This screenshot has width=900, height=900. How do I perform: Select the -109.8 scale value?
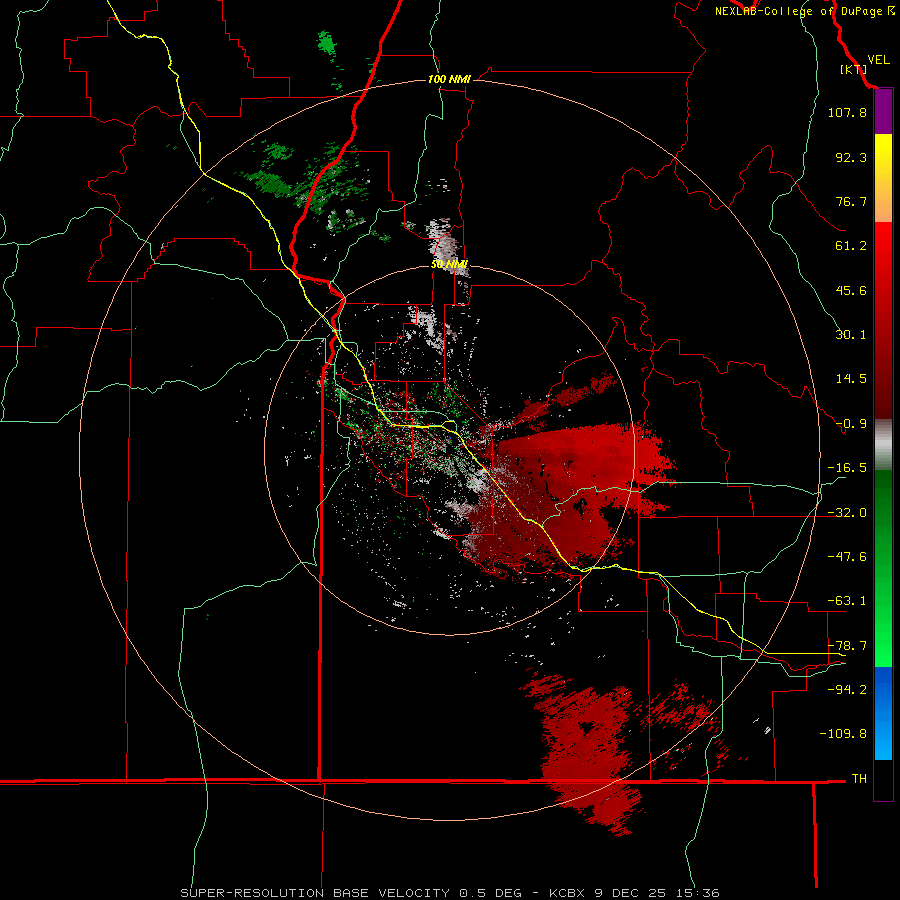tap(843, 734)
